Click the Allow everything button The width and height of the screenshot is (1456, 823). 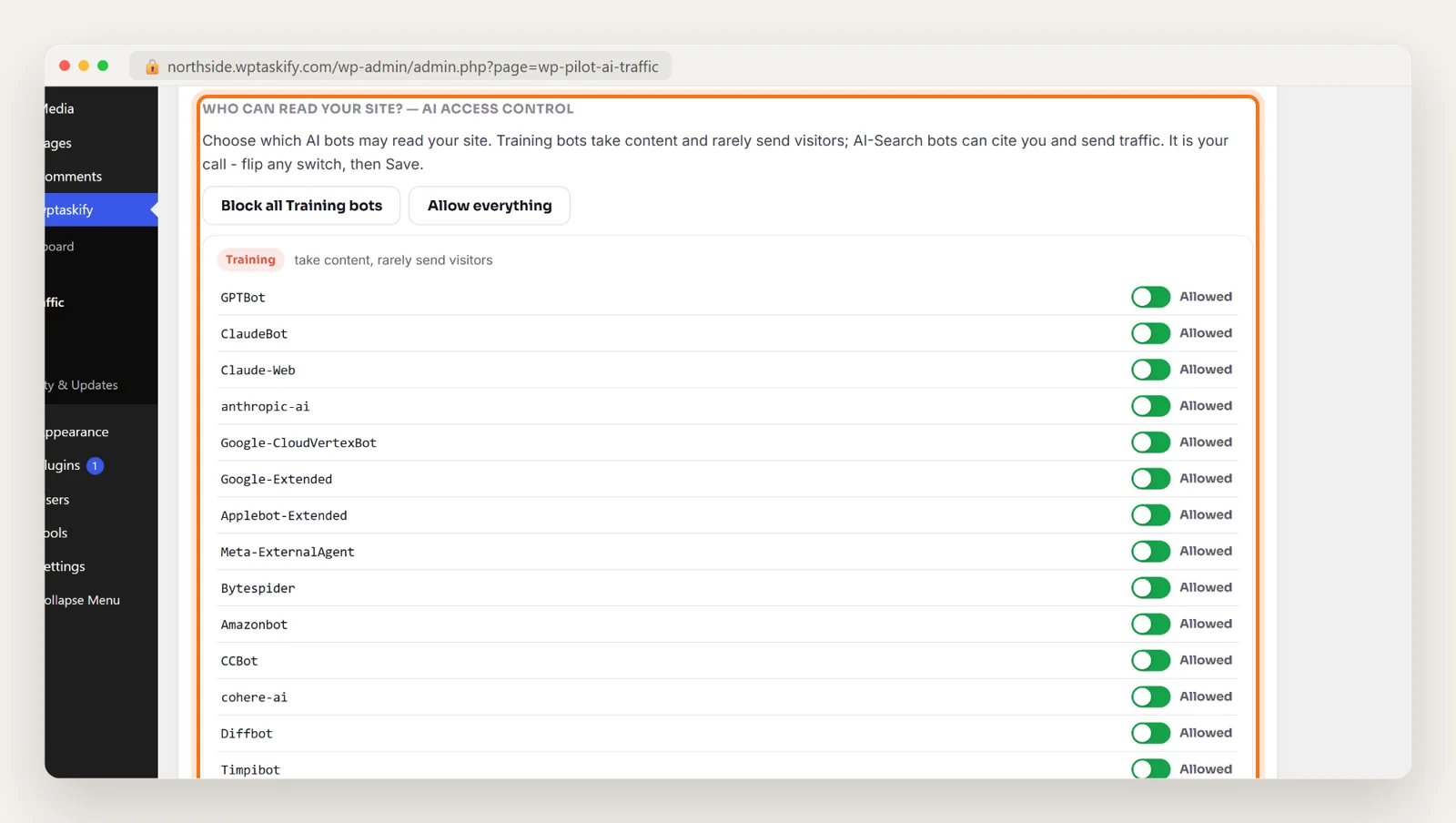pos(490,206)
